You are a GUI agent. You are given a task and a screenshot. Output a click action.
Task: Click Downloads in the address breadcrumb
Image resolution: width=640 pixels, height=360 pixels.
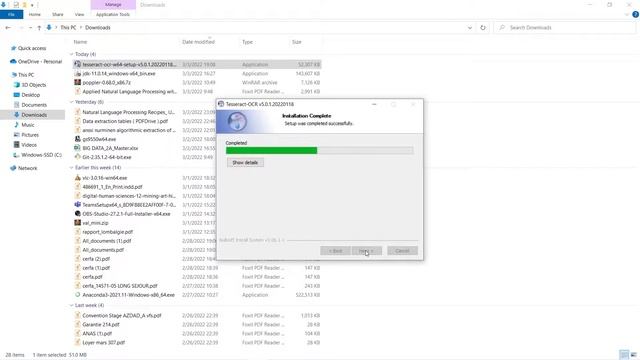98,27
